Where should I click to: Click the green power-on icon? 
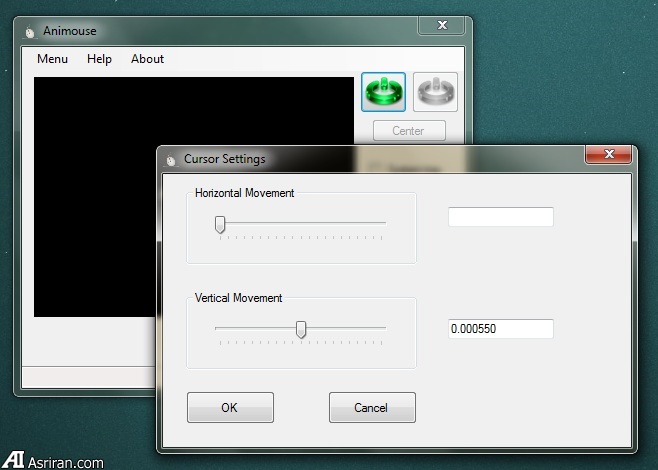coord(382,93)
